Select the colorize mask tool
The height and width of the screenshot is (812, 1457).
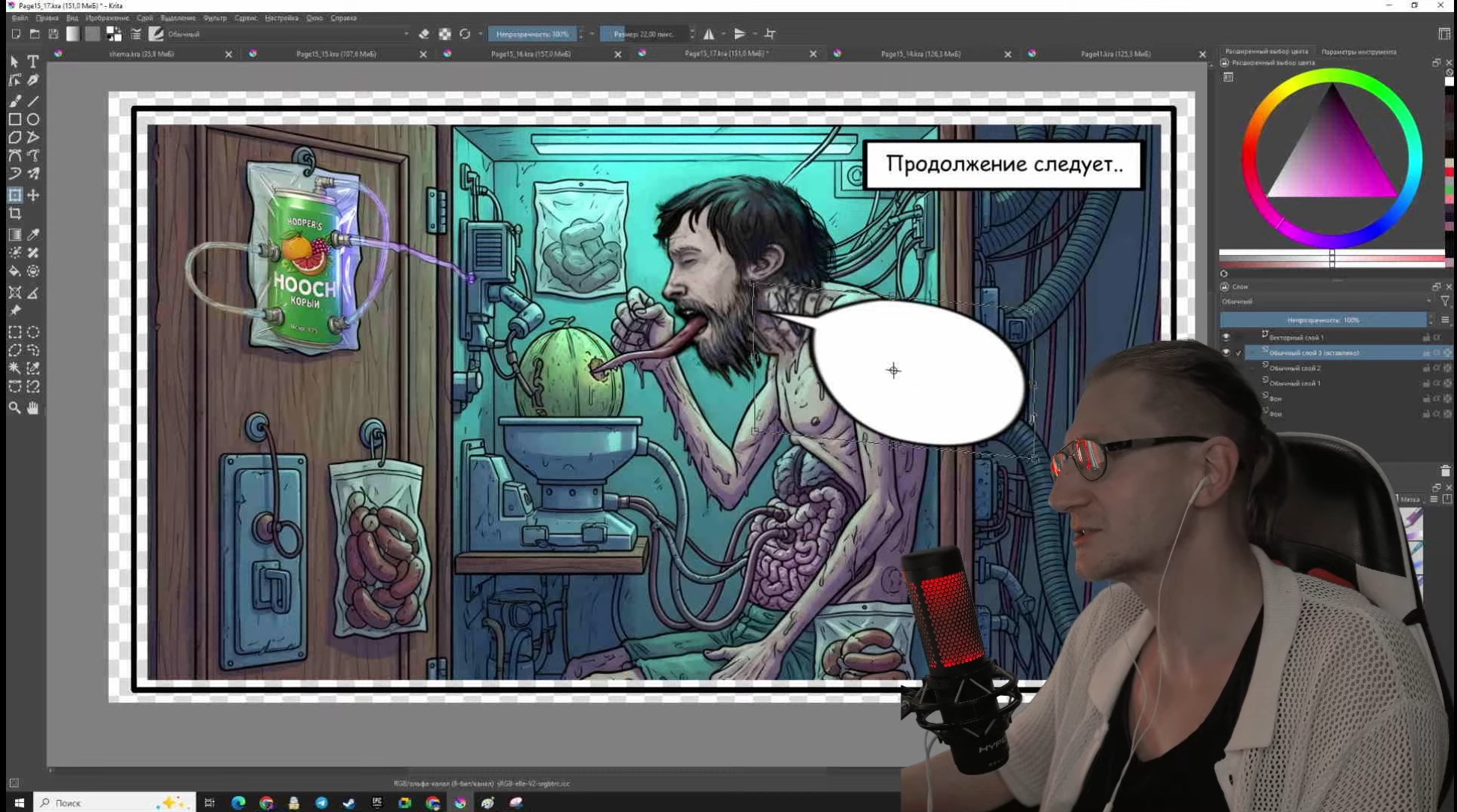click(14, 253)
